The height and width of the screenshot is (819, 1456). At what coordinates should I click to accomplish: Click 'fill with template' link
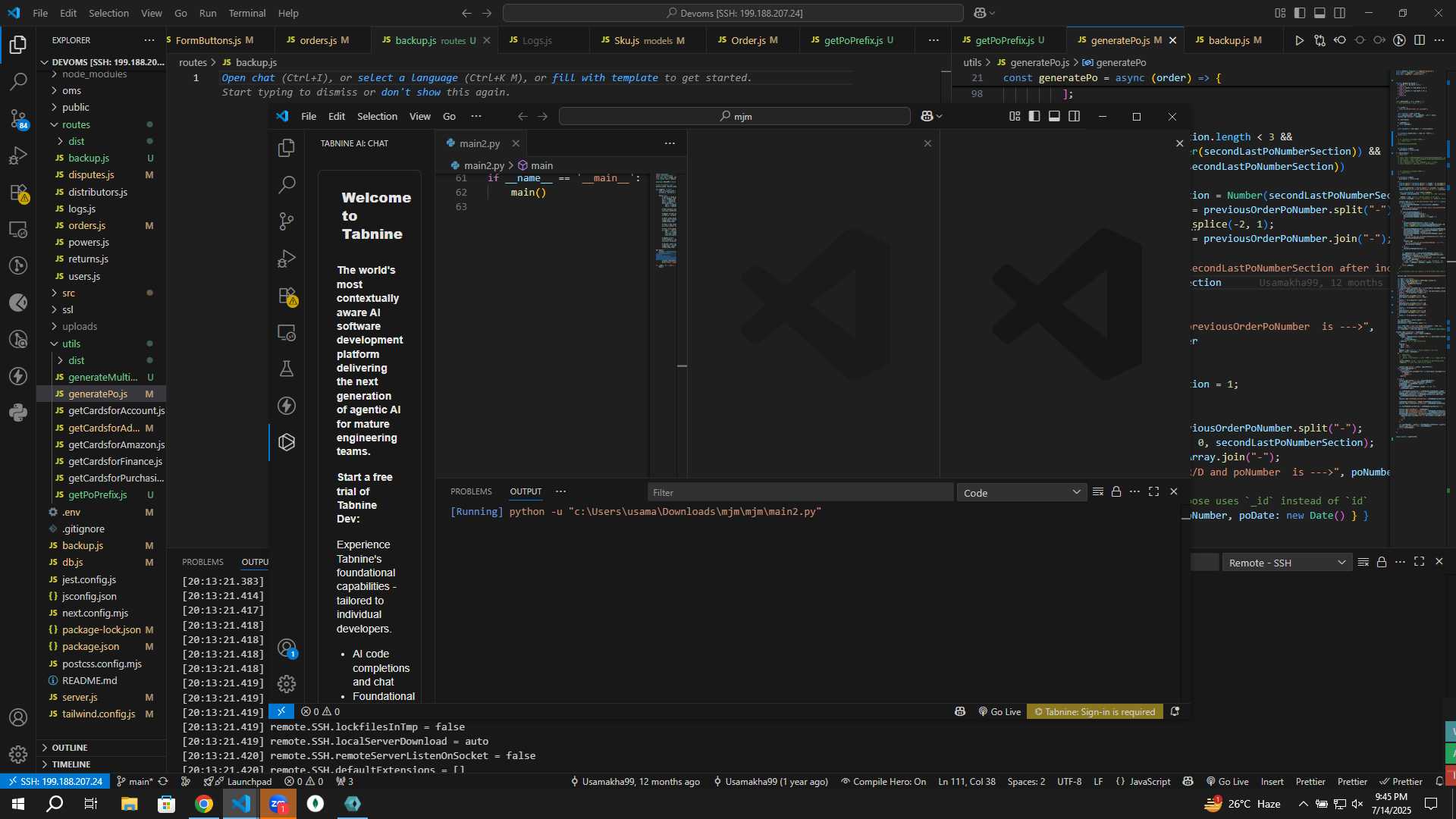point(605,78)
